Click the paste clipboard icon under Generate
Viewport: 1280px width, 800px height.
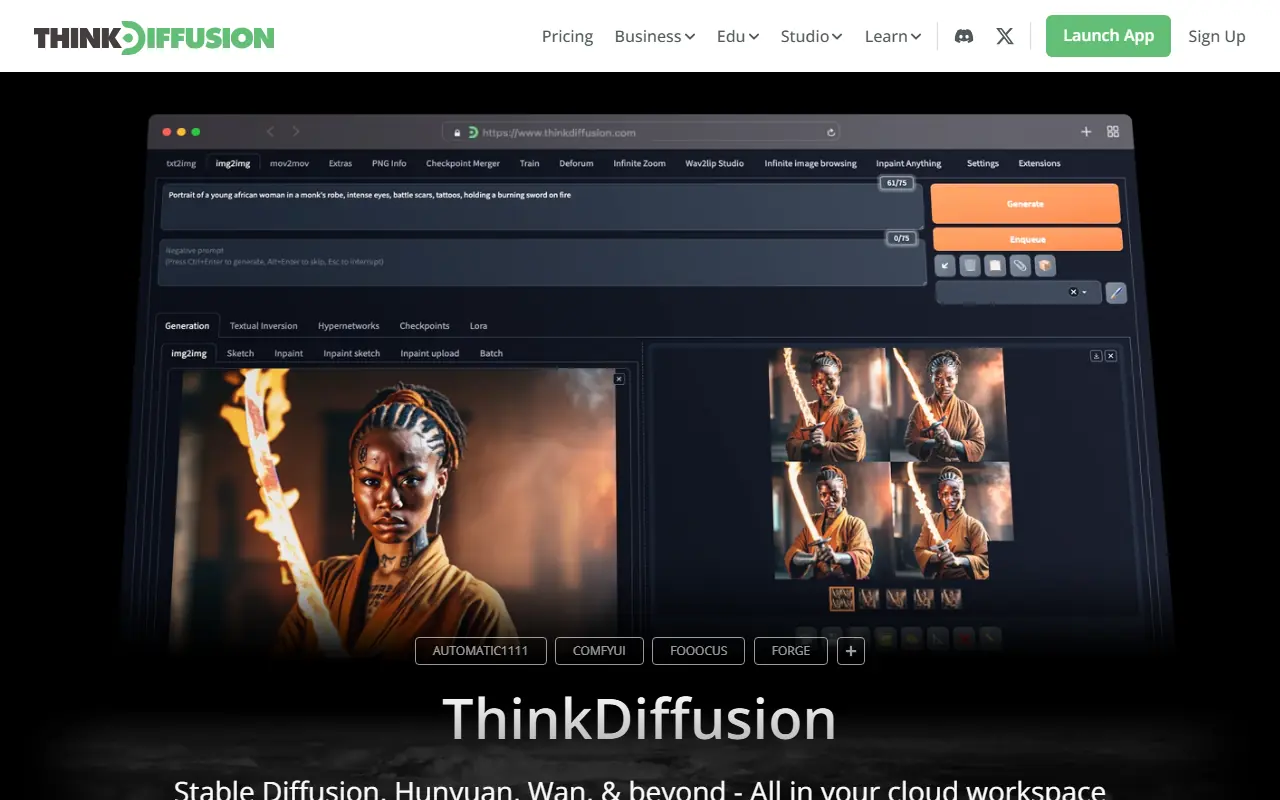coord(994,265)
